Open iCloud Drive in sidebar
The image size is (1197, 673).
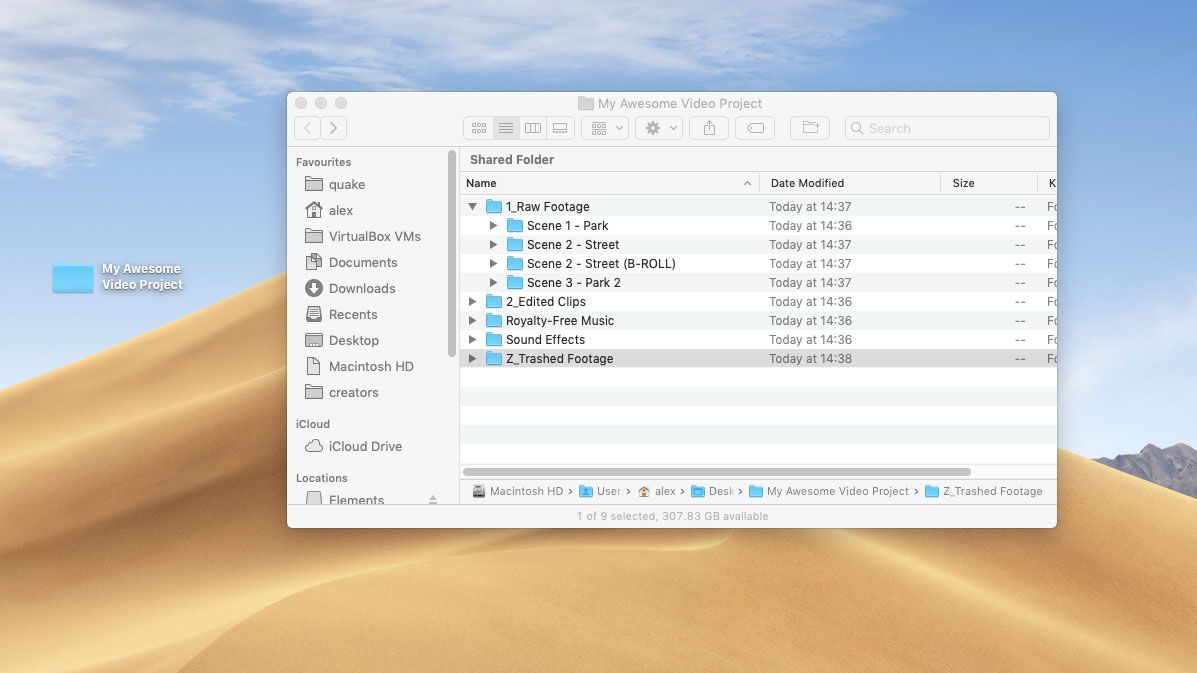365,446
